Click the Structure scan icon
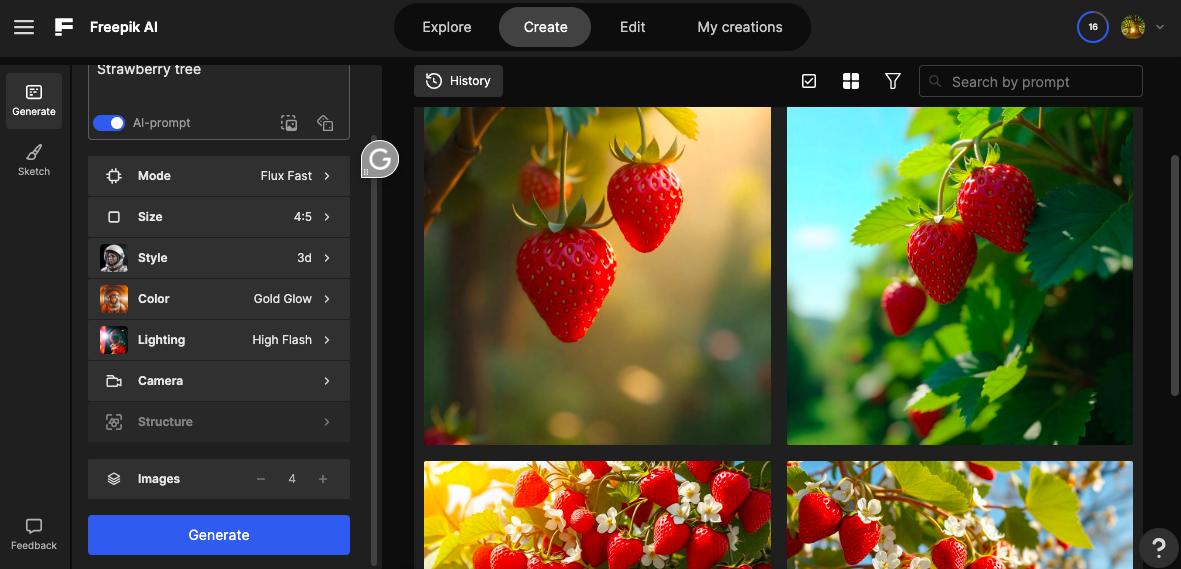The width and height of the screenshot is (1181, 569). (x=114, y=422)
